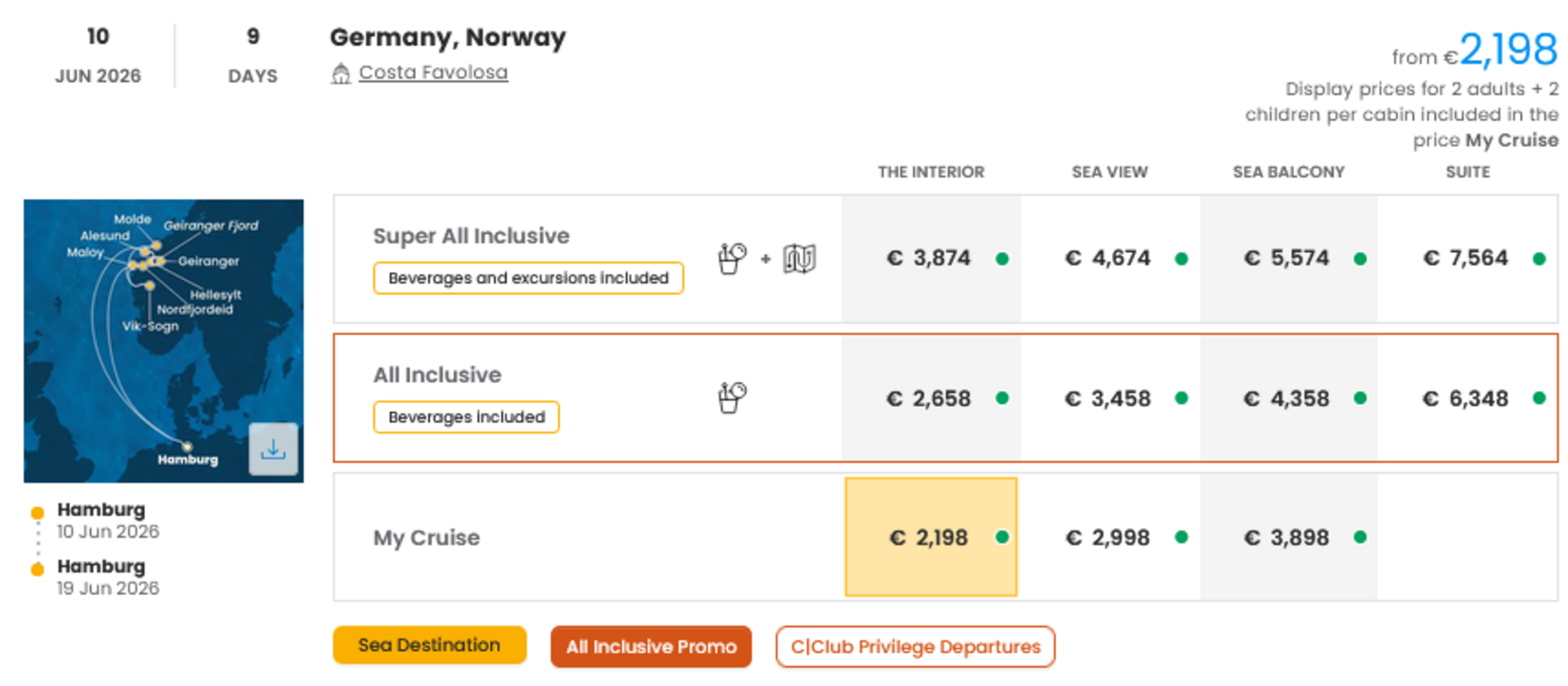The height and width of the screenshot is (686, 1568).
Task: Click the drinks icon in All Inclusive row
Action: click(732, 397)
